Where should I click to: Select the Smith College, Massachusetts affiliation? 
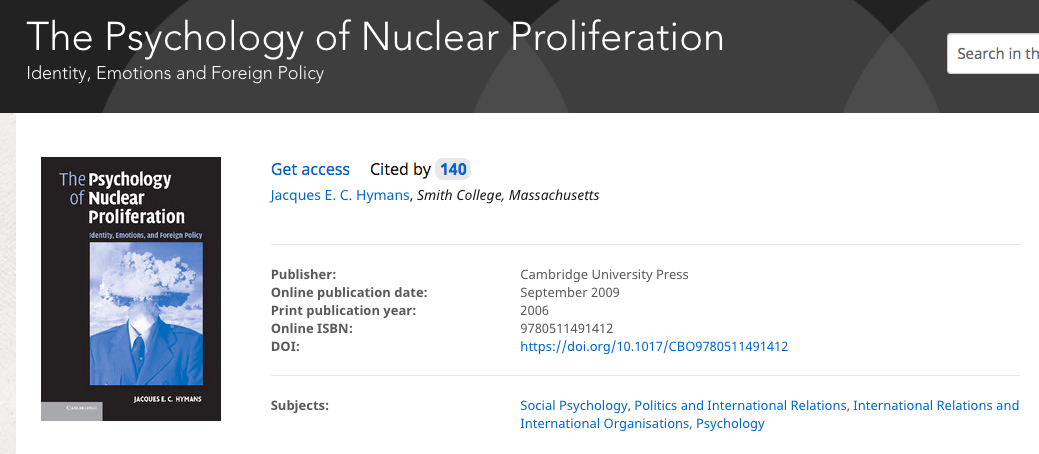pos(508,196)
